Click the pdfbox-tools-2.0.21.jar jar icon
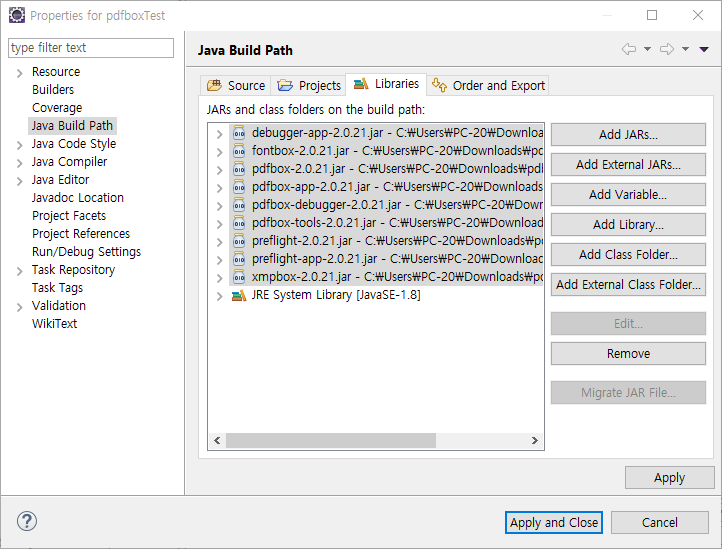The width and height of the screenshot is (722, 549). (239, 223)
